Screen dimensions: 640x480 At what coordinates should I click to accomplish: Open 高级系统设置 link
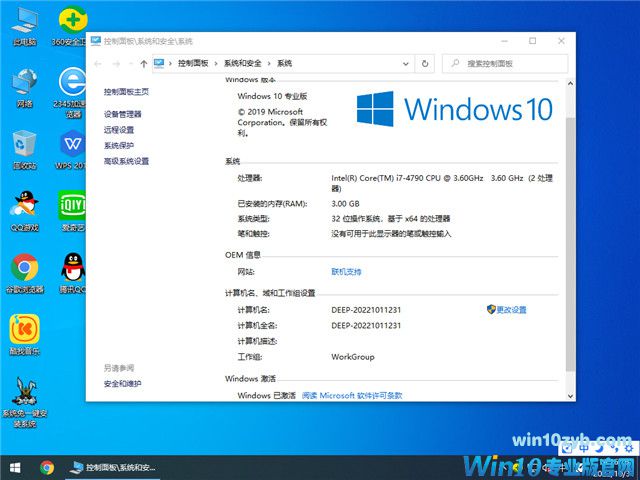pos(126,161)
